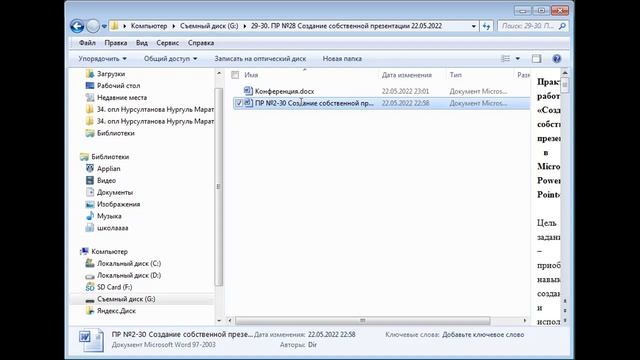Click the search box for the folder

tap(529, 26)
